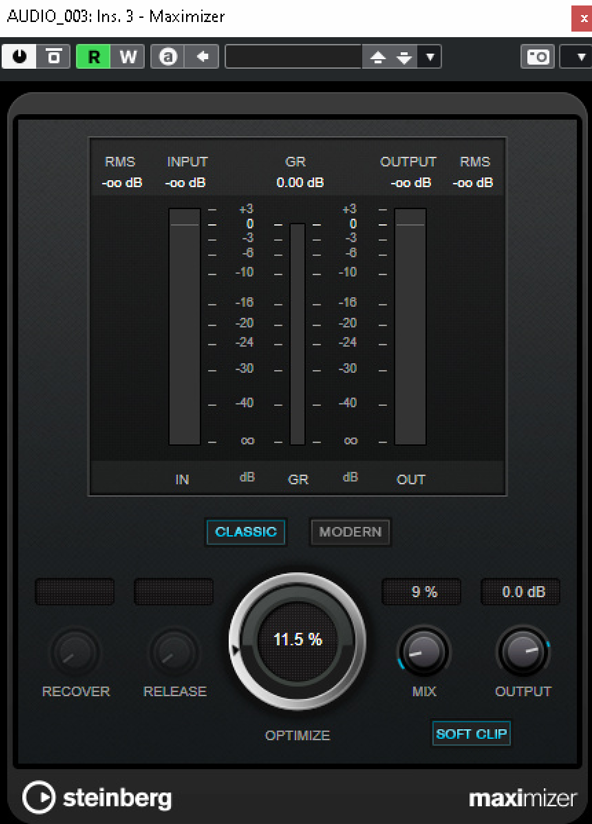Click the OUT level meter bar
592x824 pixels.
tap(410, 326)
